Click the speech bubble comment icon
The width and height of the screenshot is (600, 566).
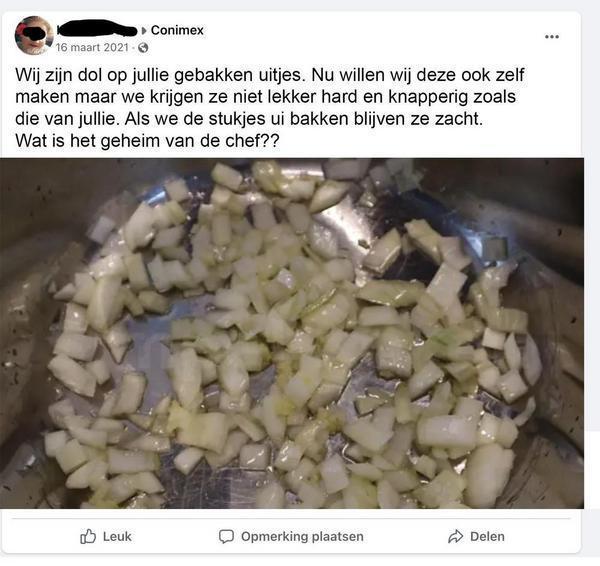226,536
